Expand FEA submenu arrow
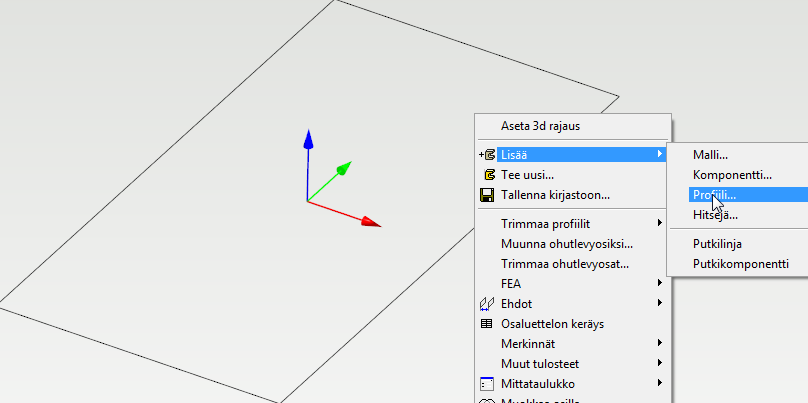 click(x=660, y=283)
